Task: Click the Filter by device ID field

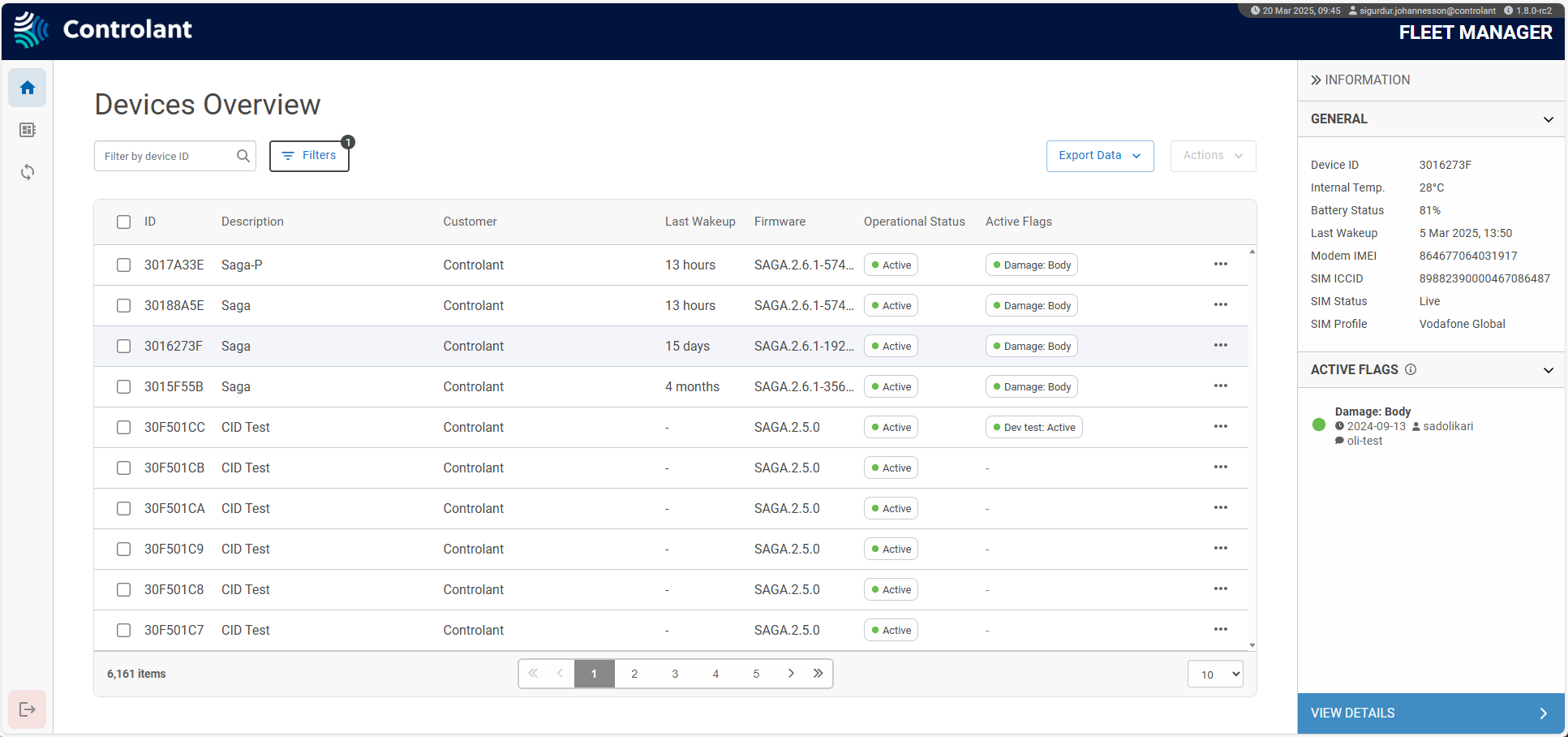Action: [x=175, y=156]
